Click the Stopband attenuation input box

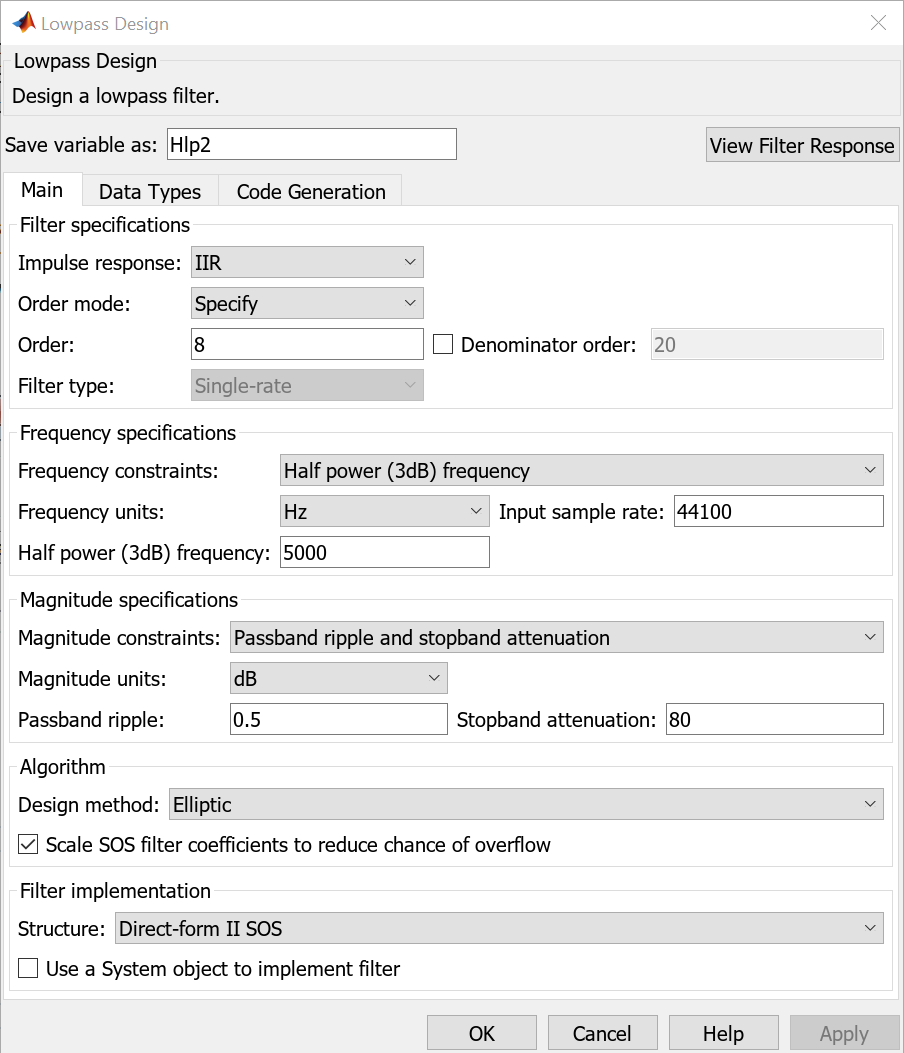(774, 720)
